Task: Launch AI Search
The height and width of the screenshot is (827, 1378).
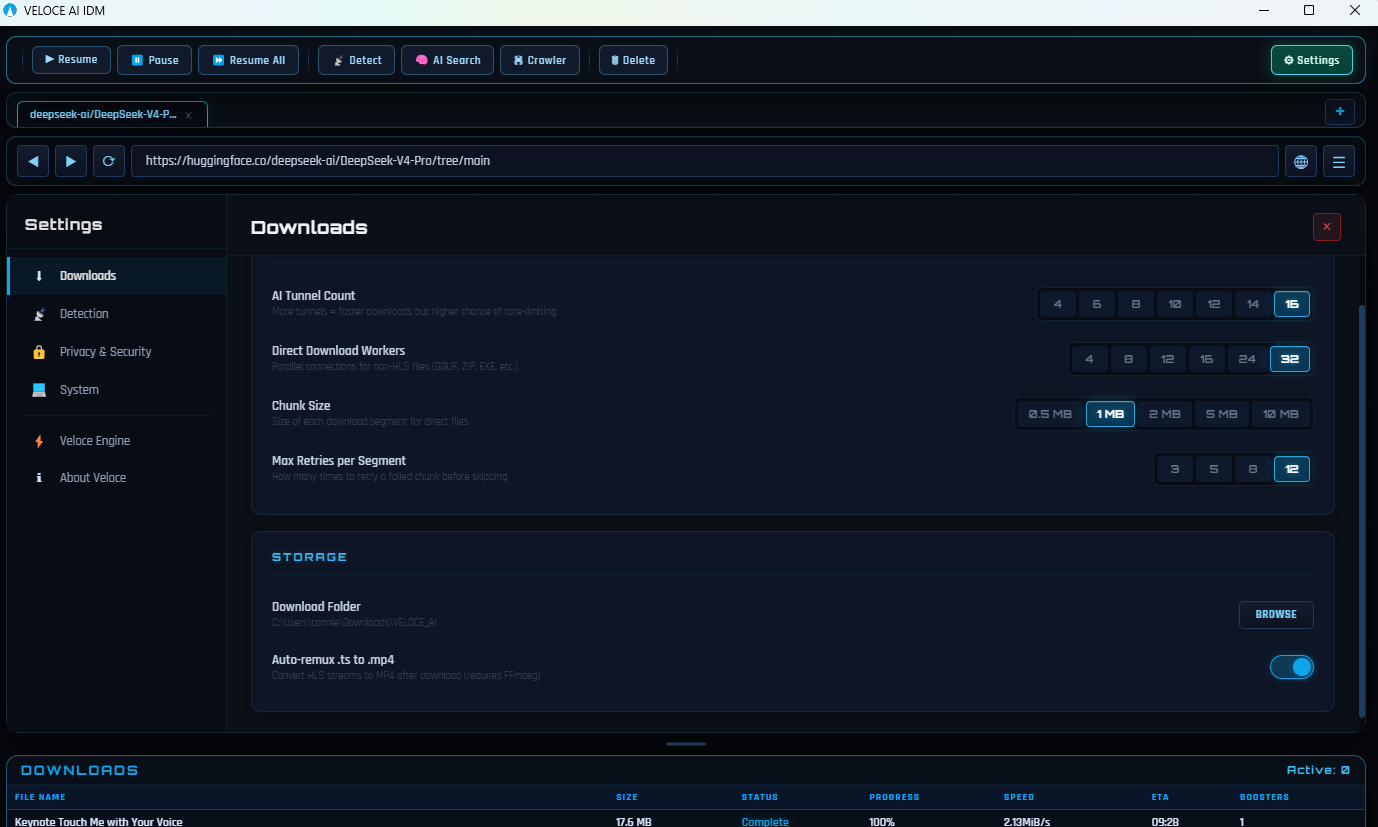Action: (x=447, y=60)
